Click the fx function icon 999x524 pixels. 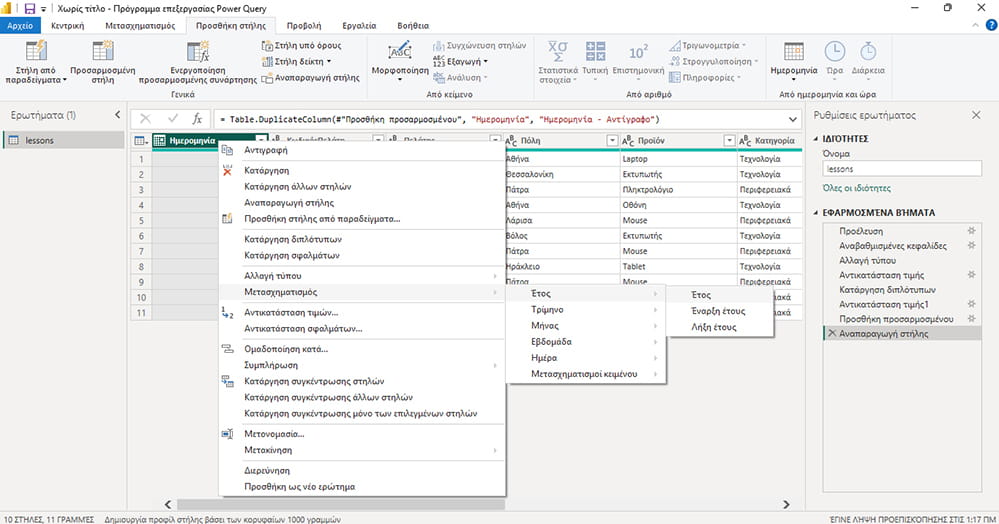[x=198, y=119]
